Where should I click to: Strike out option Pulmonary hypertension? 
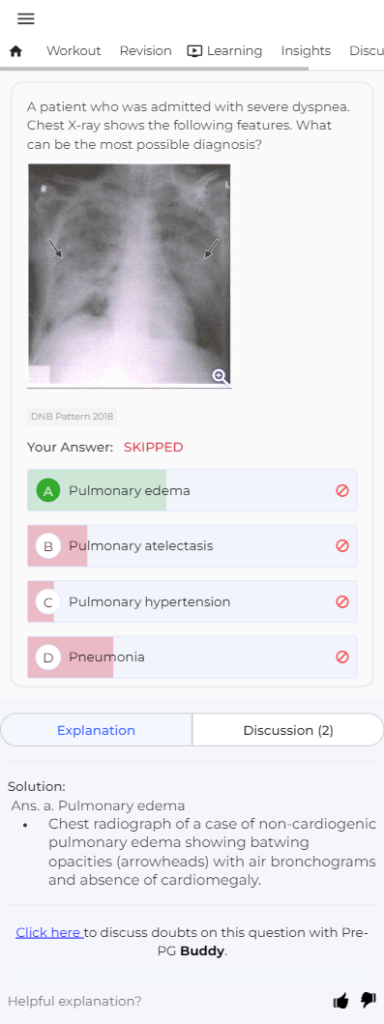pyautogui.click(x=342, y=601)
